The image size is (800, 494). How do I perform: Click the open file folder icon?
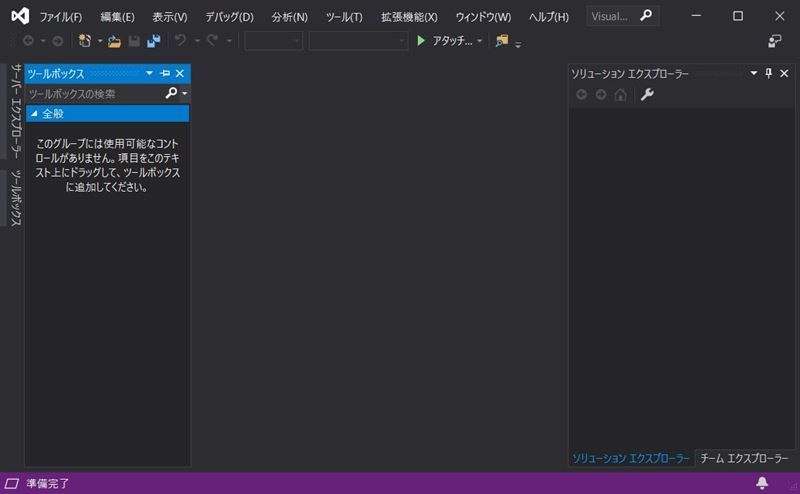[x=114, y=41]
